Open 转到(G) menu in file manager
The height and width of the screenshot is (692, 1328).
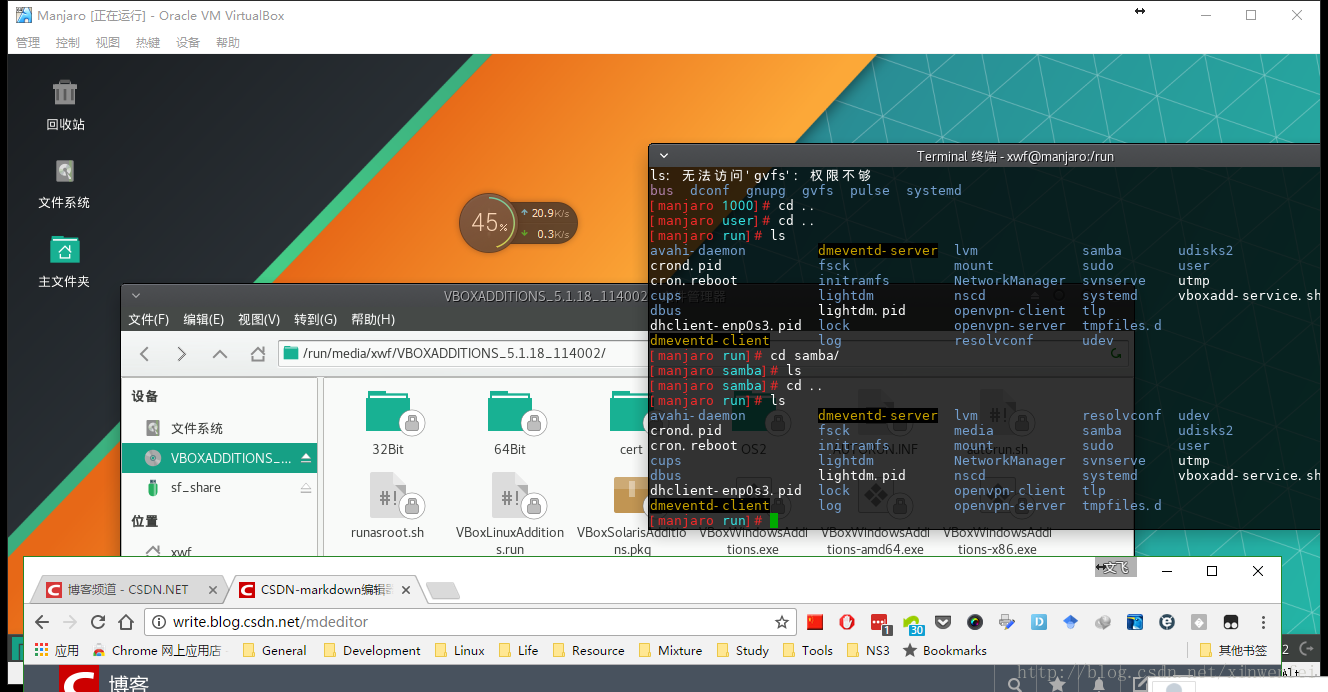315,319
